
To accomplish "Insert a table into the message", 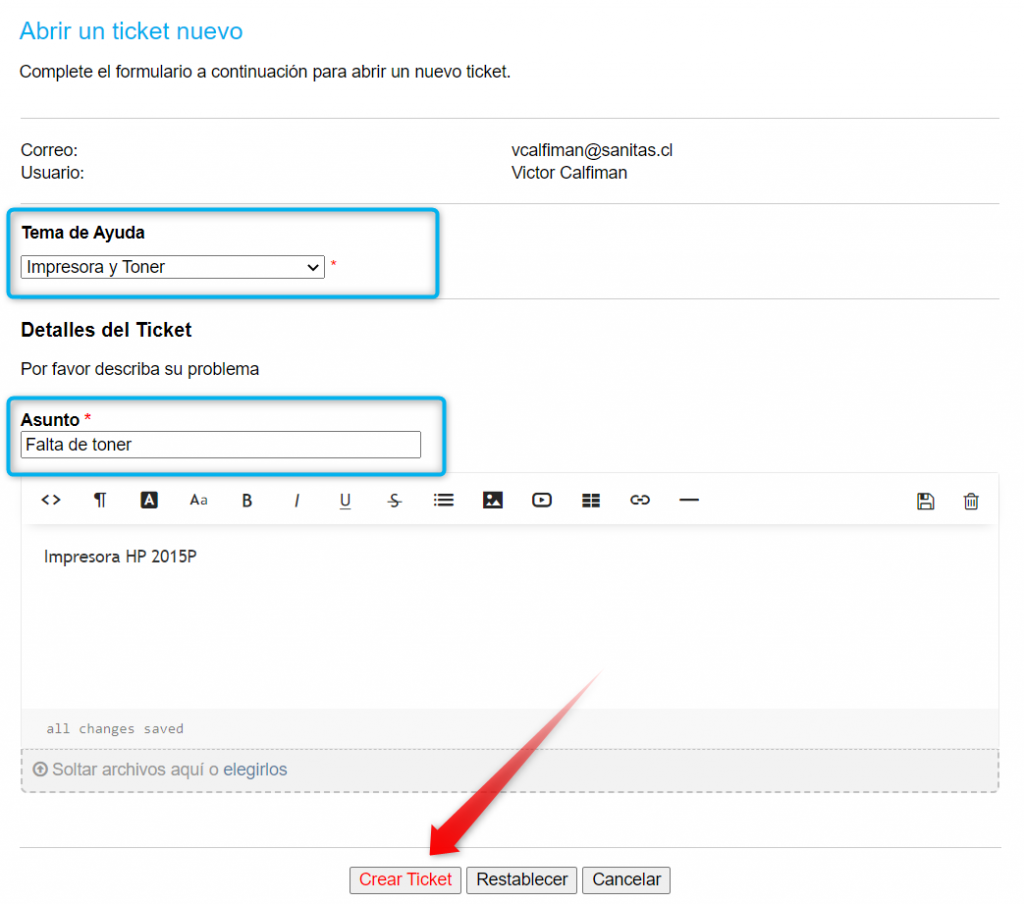I will pyautogui.click(x=591, y=500).
